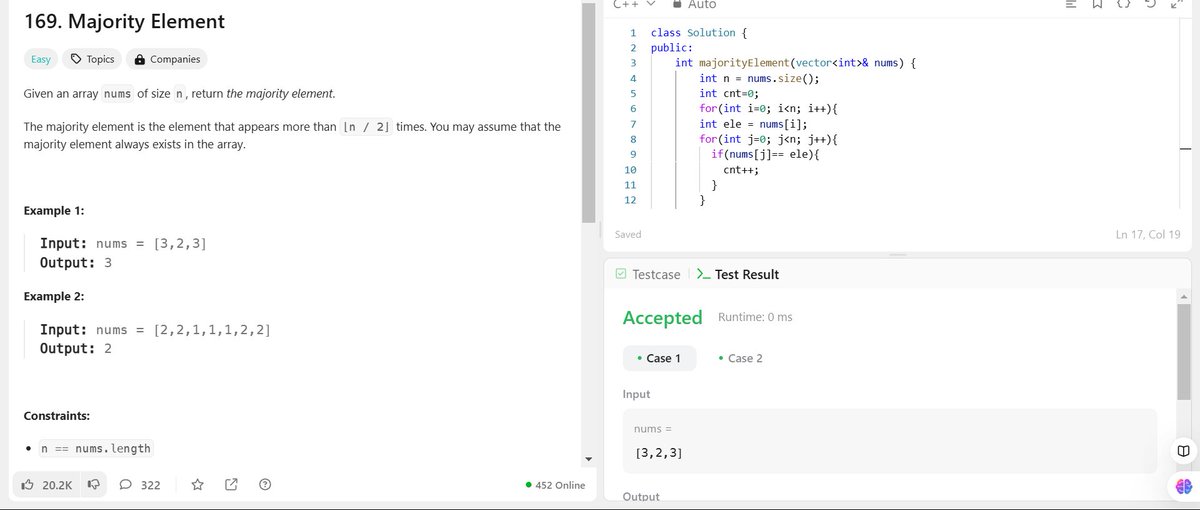The image size is (1200, 510).
Task: Click the Auto mode label
Action: [x=702, y=5]
